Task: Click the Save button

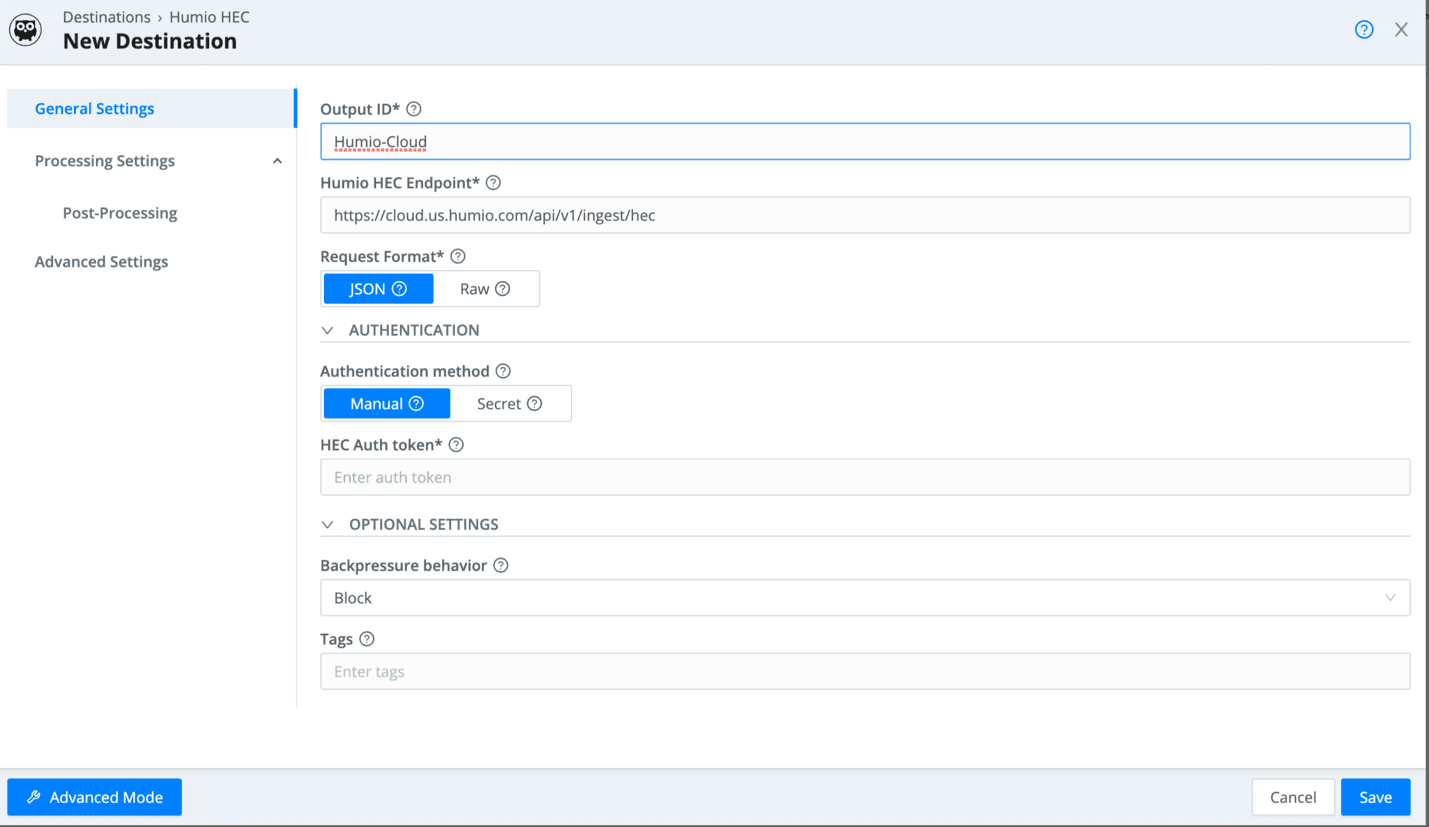Action: 1375,797
